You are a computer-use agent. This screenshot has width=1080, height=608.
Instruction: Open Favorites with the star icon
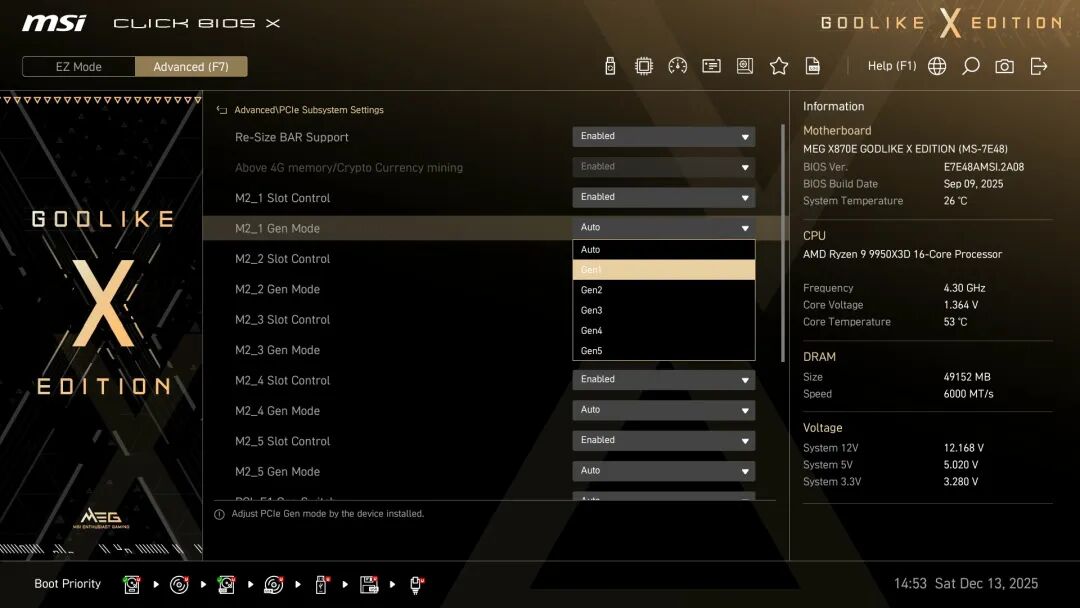pyautogui.click(x=778, y=66)
